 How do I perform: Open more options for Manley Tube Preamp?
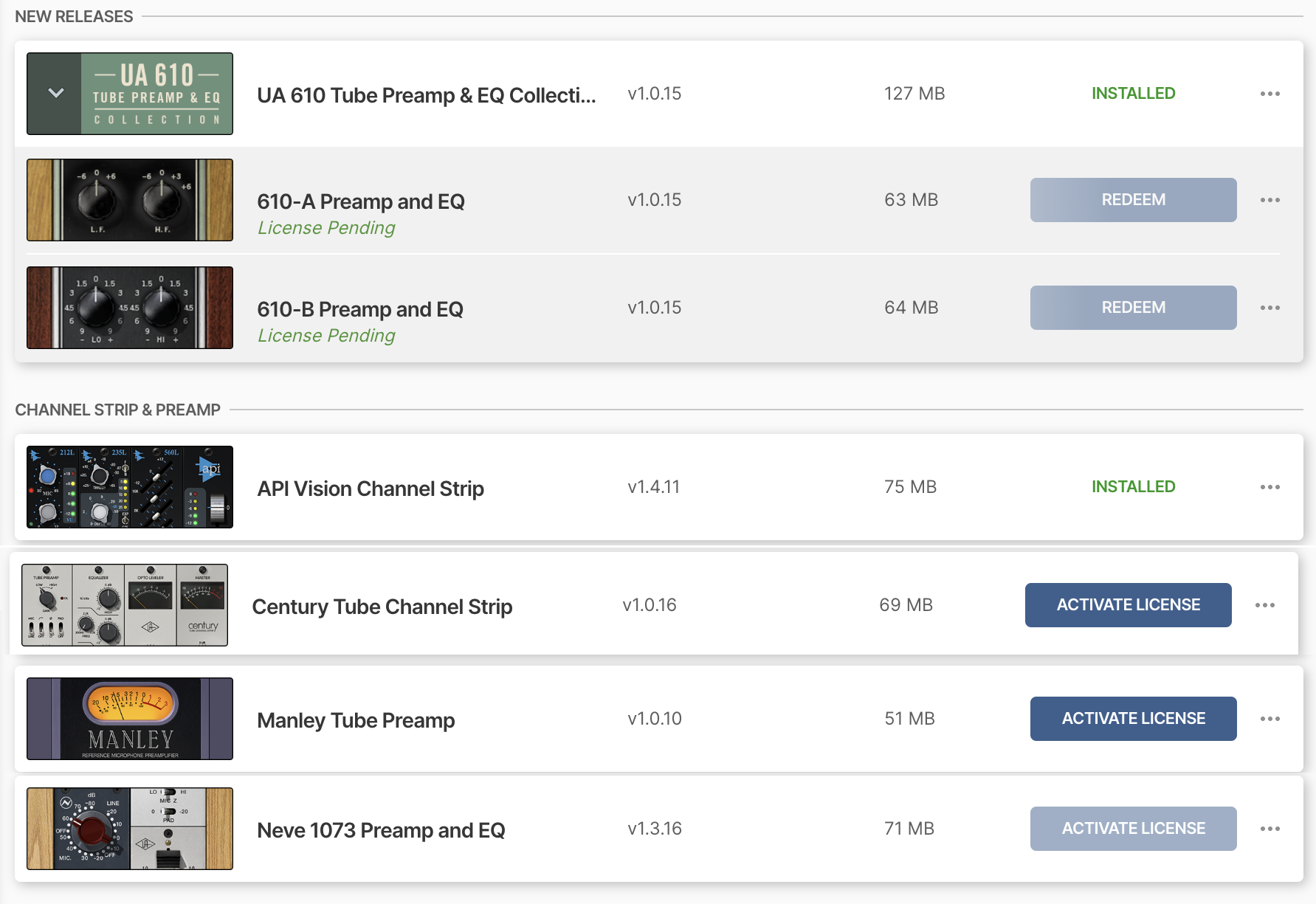1270,719
